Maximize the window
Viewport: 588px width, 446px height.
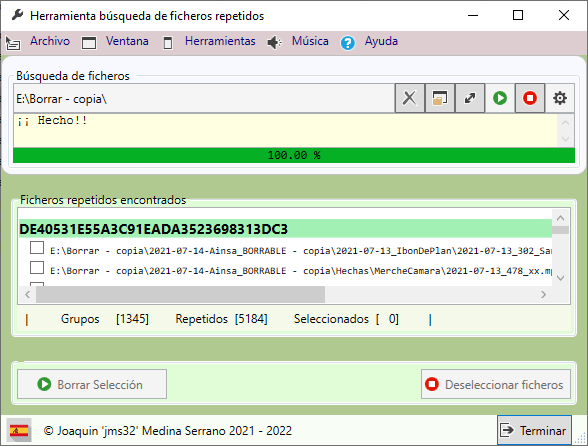pyautogui.click(x=518, y=15)
